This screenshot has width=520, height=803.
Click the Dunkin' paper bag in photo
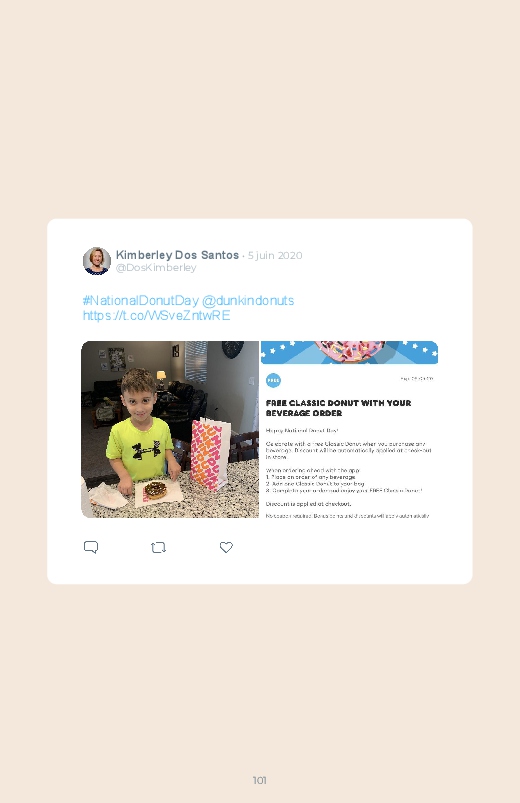[210, 454]
